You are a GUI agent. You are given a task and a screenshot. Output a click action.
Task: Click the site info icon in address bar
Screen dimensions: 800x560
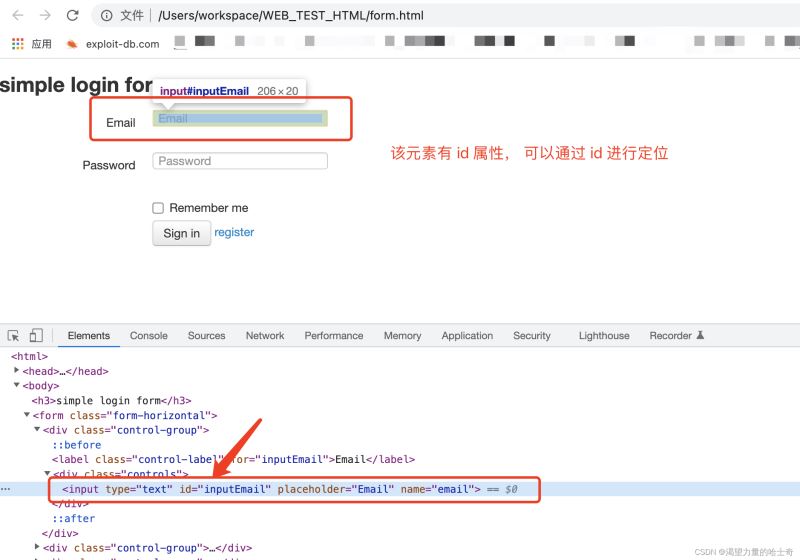tap(106, 16)
